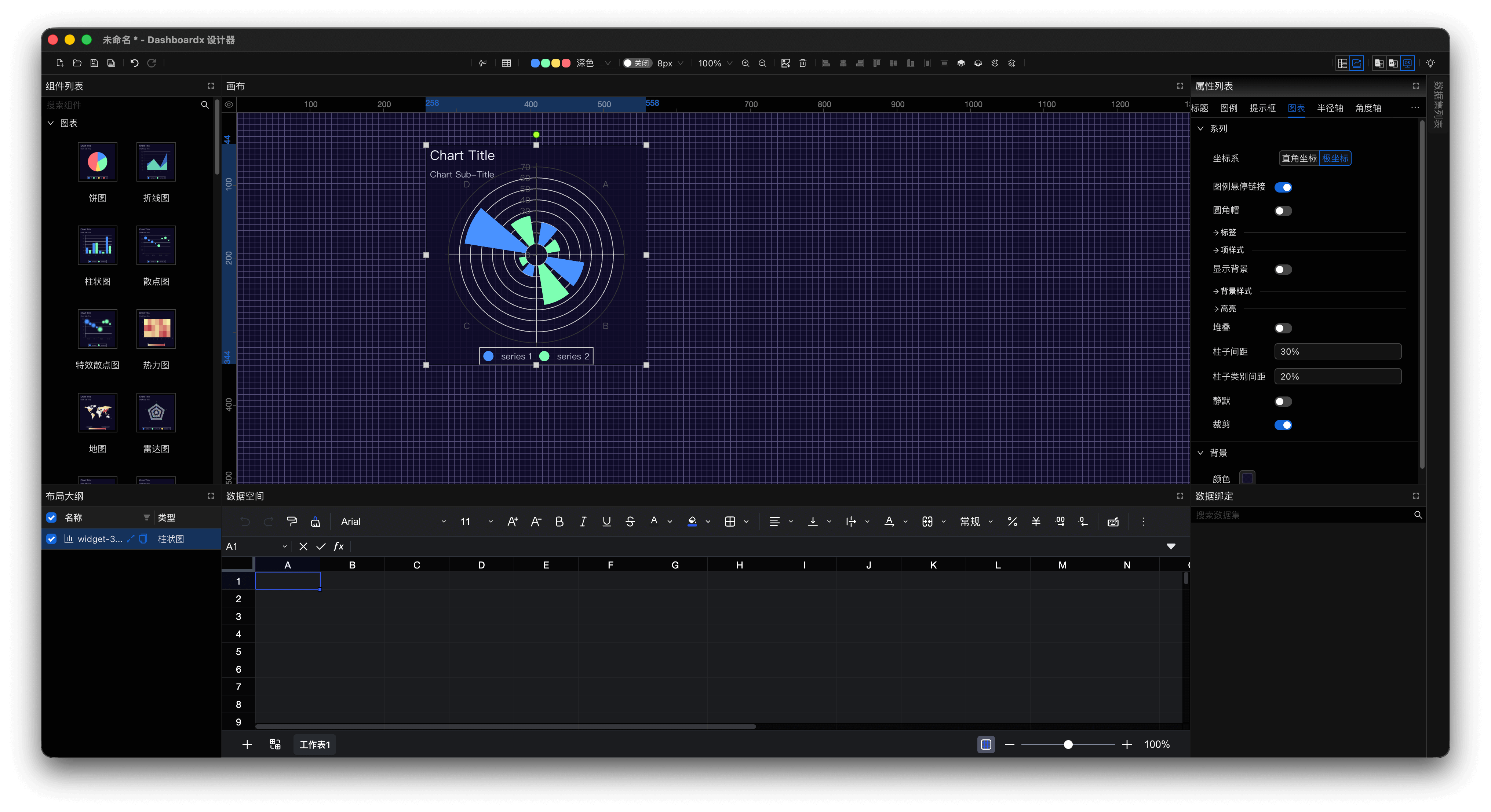Click the 工作表1 sheet button
This screenshot has height=812, width=1491.
(x=314, y=744)
